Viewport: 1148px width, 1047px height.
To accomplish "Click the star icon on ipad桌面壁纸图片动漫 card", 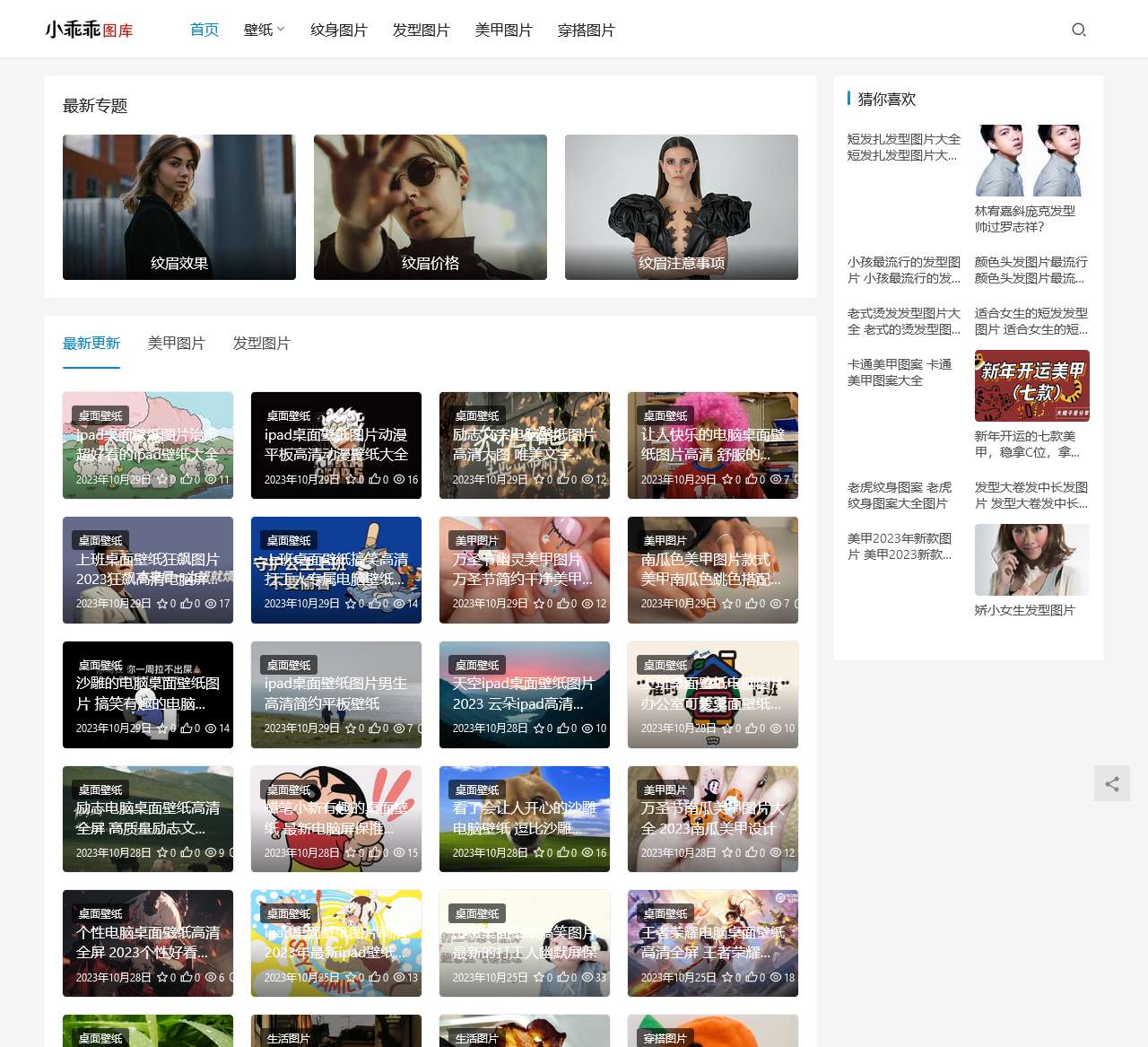I will coord(351,480).
